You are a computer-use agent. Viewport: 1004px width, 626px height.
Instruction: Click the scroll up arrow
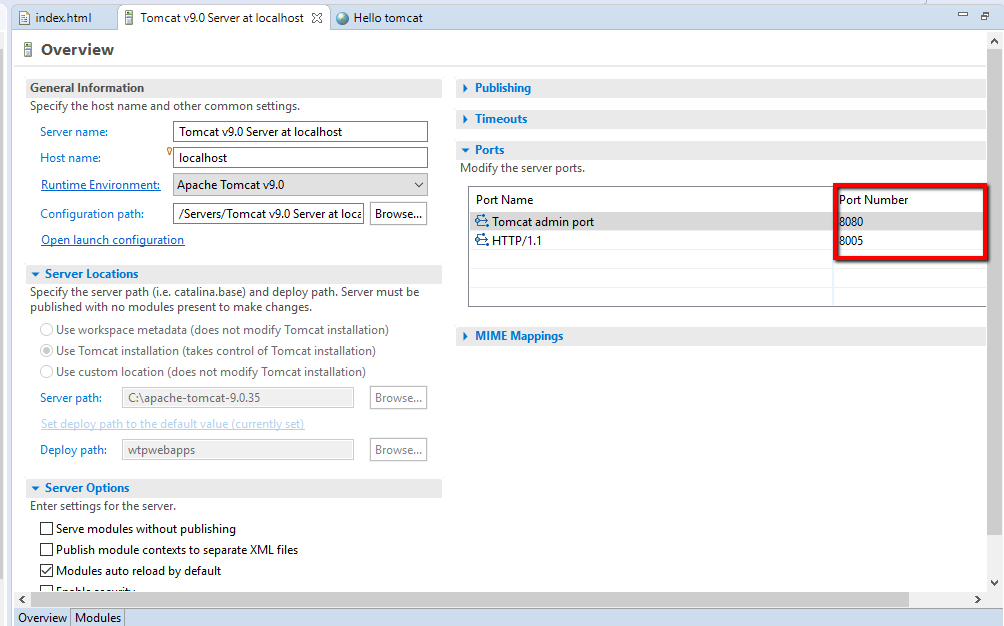point(994,41)
